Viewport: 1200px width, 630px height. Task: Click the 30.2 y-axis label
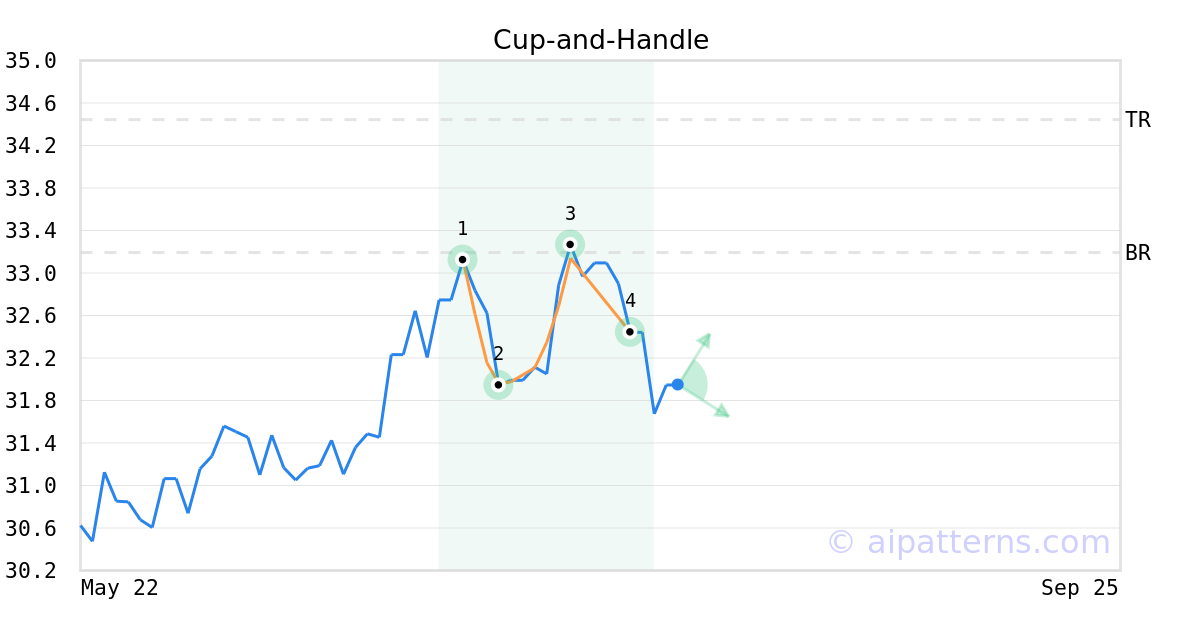[31, 570]
